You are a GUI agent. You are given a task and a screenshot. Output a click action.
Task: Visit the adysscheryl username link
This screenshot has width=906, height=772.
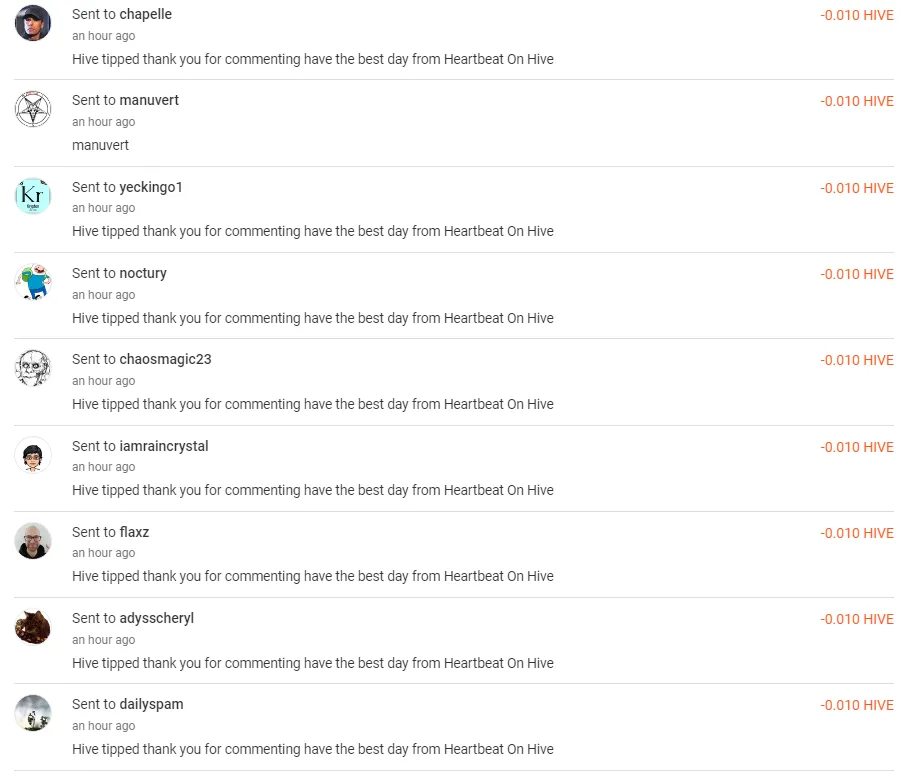(x=156, y=618)
